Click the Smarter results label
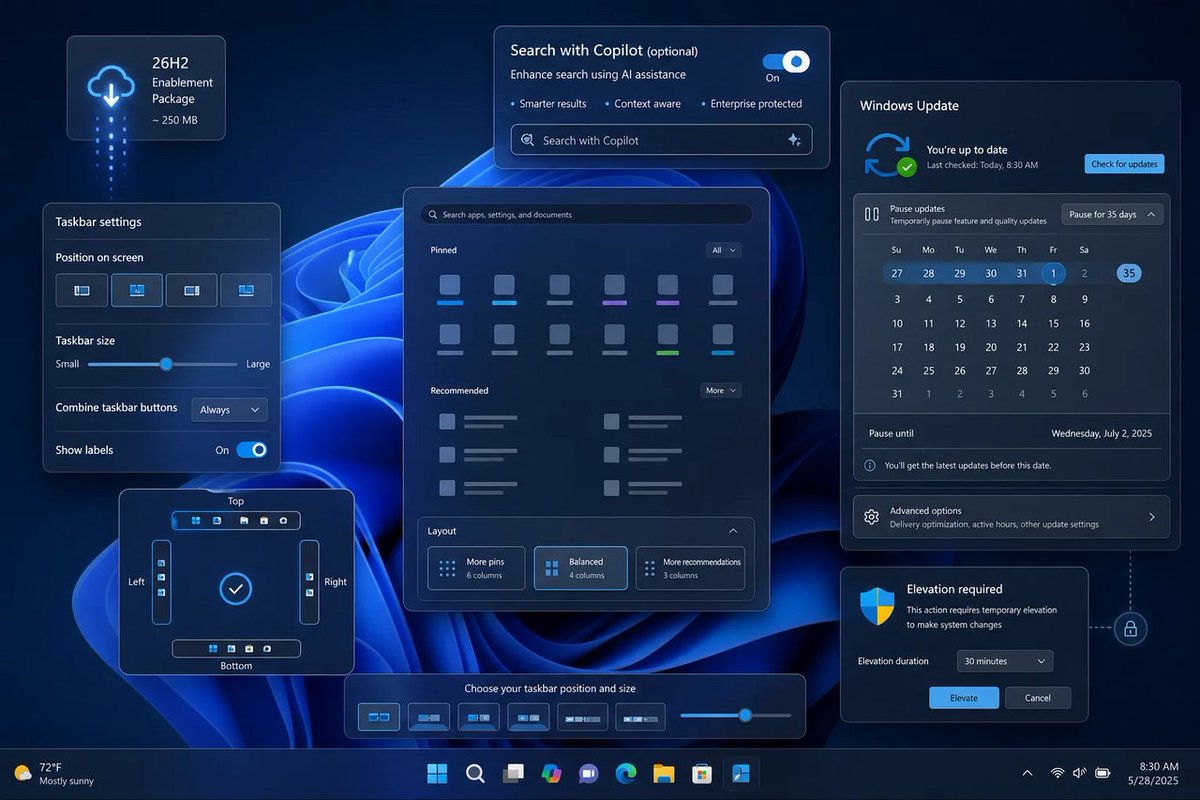 tap(553, 104)
